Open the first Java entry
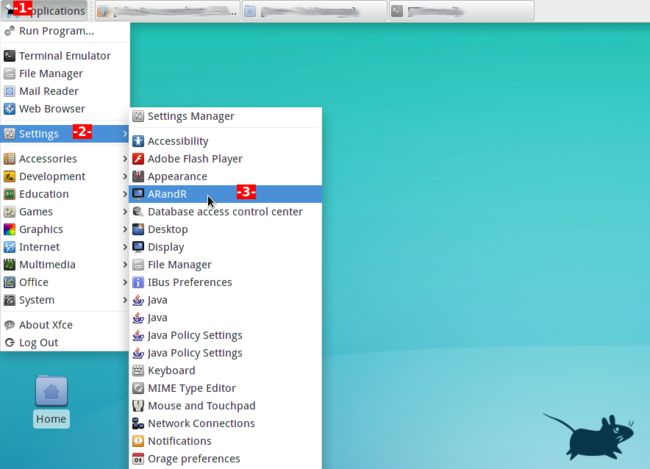Image resolution: width=650 pixels, height=469 pixels. tap(226, 300)
